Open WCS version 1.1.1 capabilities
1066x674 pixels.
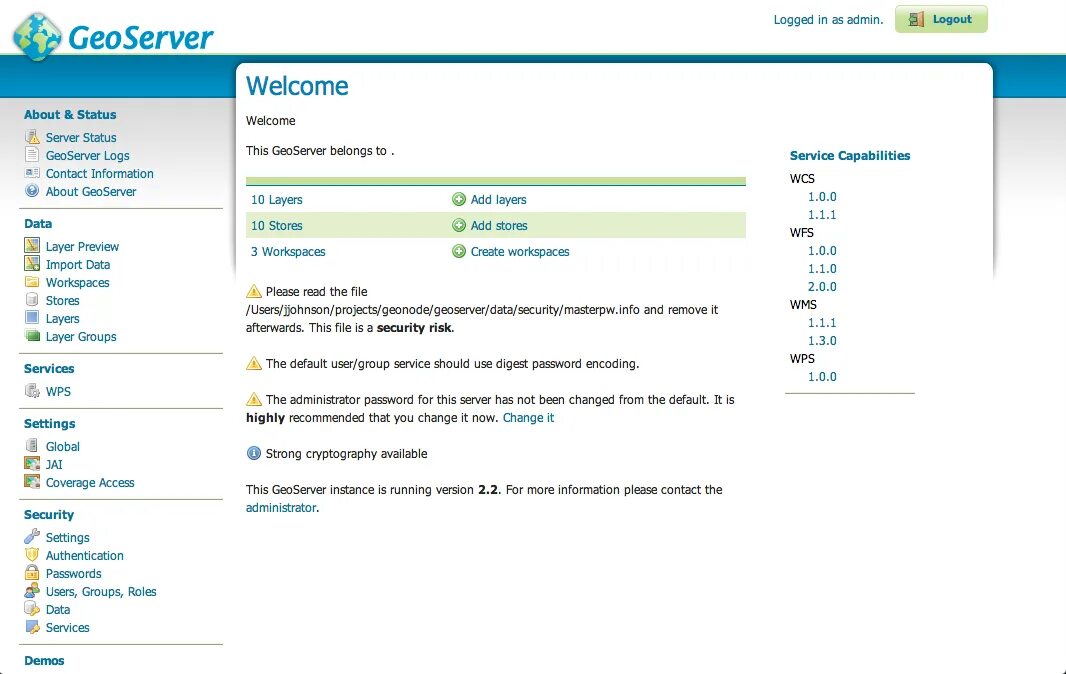coord(822,214)
